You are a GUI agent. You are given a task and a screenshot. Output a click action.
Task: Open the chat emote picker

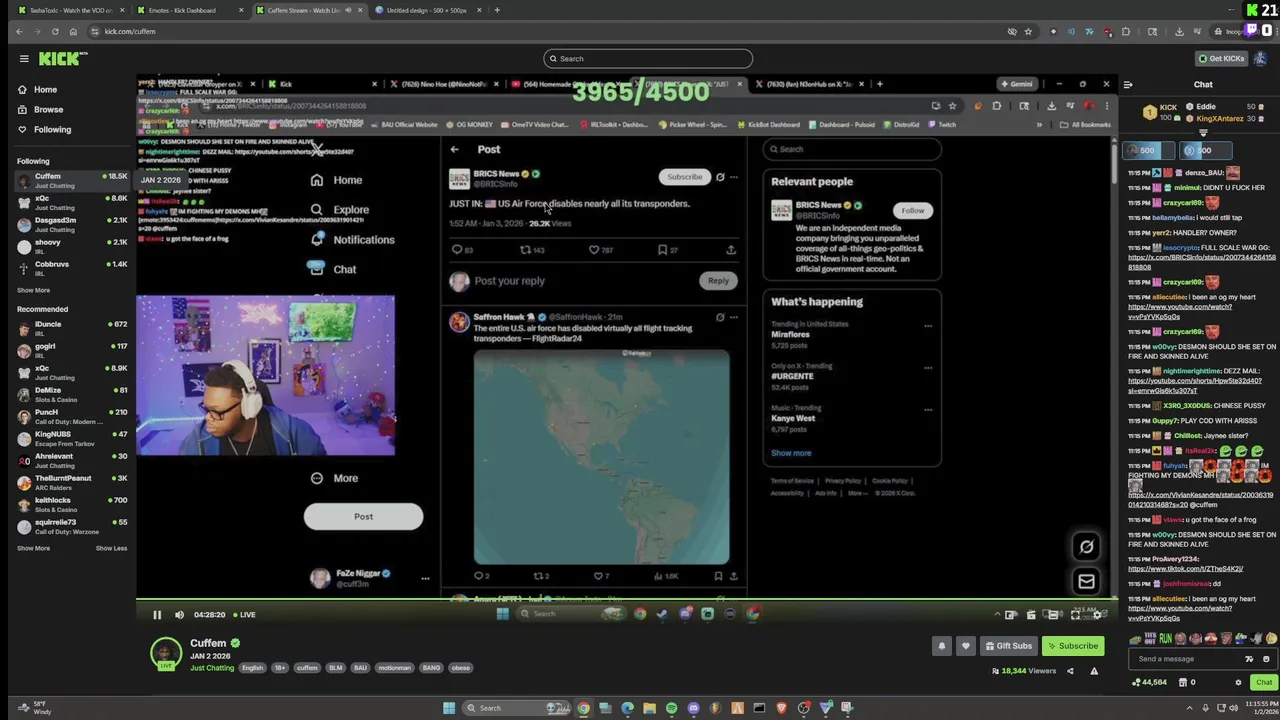point(1266,659)
